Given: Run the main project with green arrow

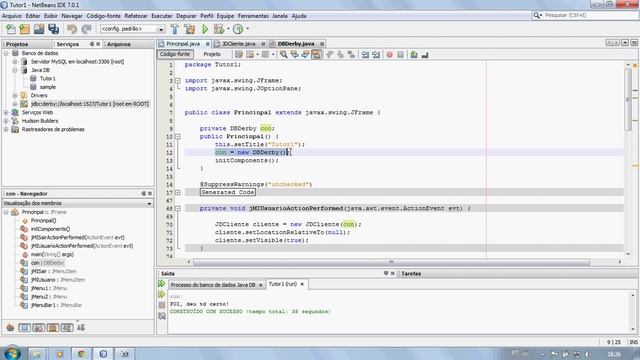Looking at the screenshot, I should point(205,29).
